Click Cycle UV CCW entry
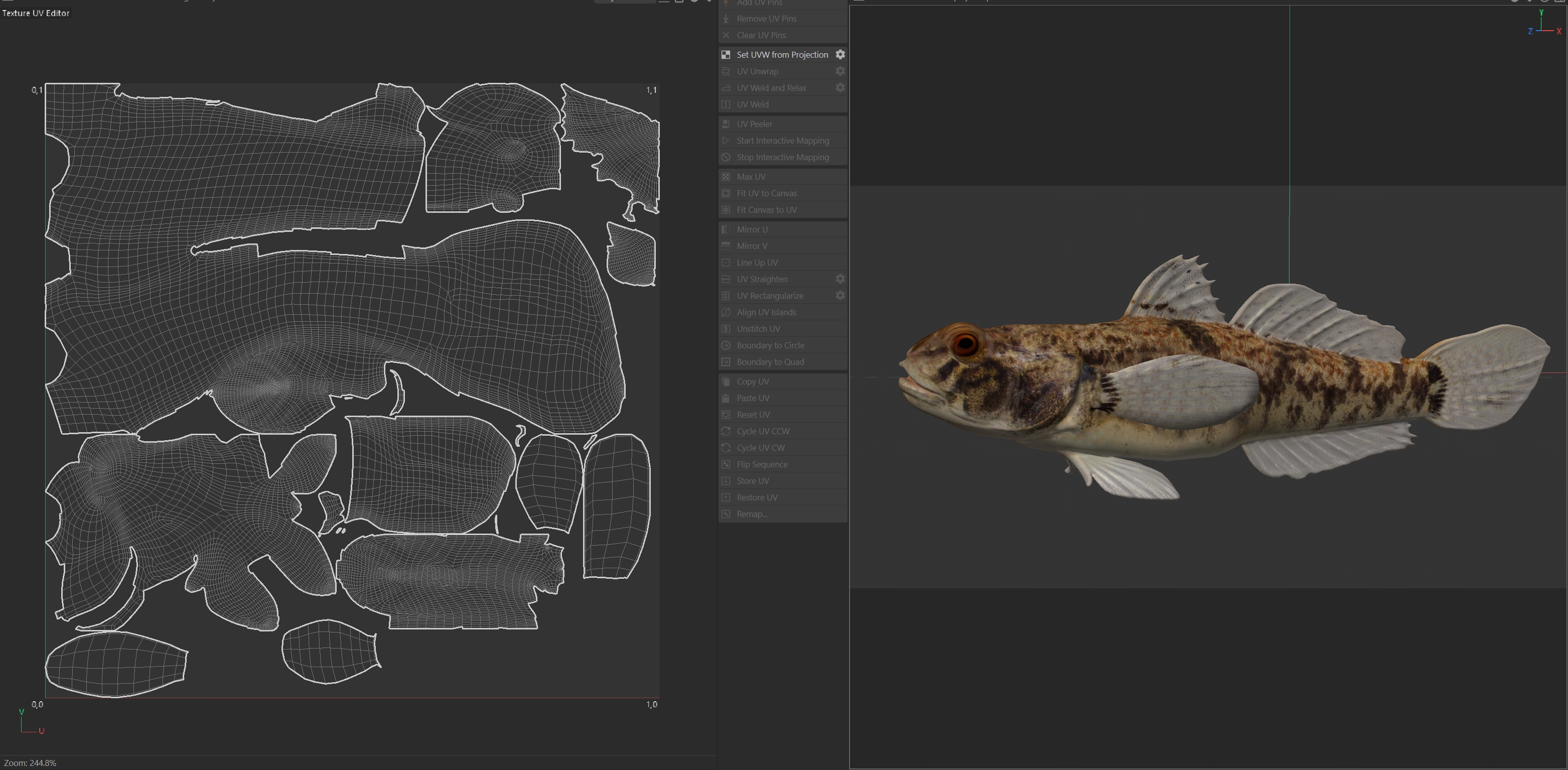Screen dimensions: 1568x770 763,432
